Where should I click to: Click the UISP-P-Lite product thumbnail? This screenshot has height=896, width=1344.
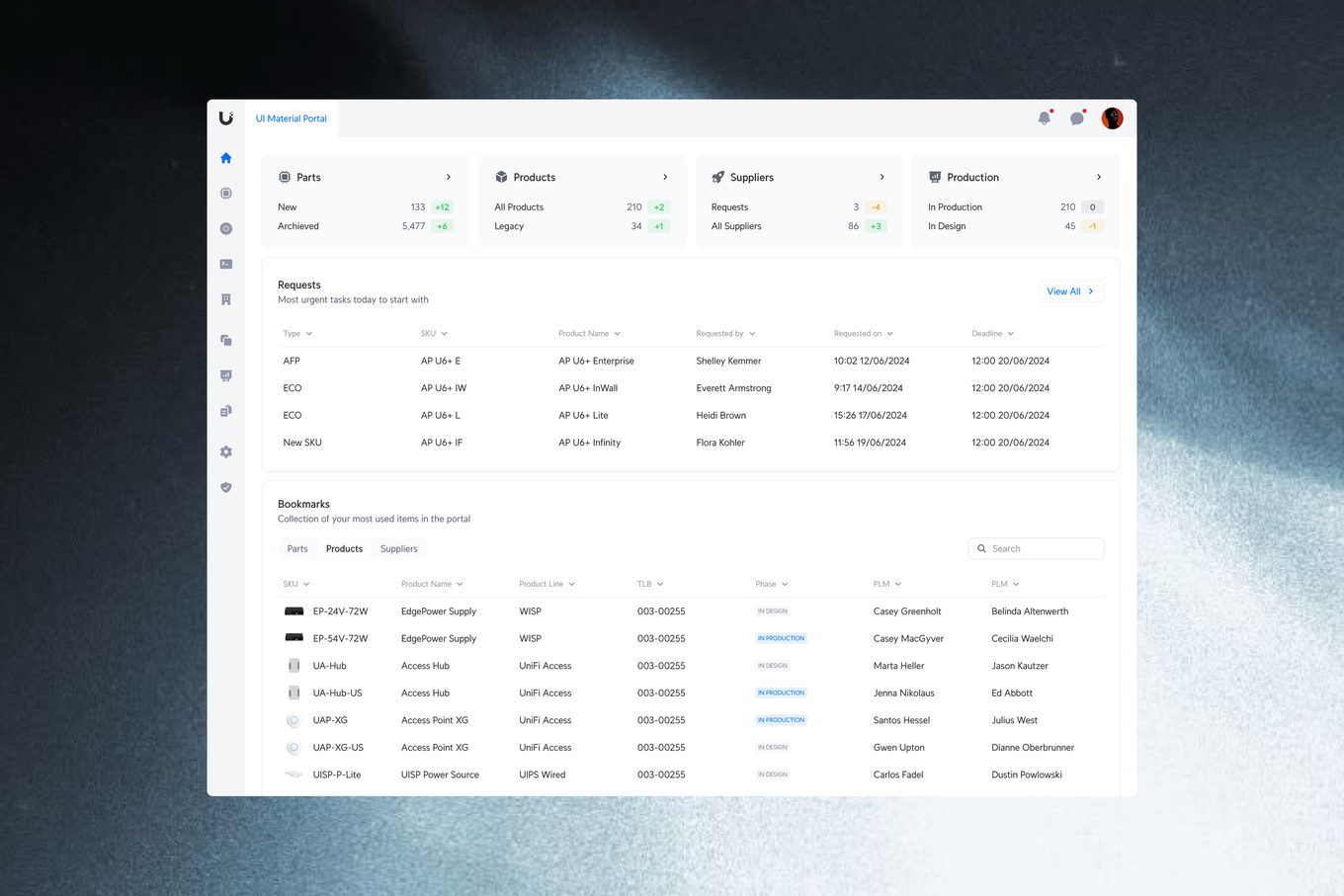point(294,774)
